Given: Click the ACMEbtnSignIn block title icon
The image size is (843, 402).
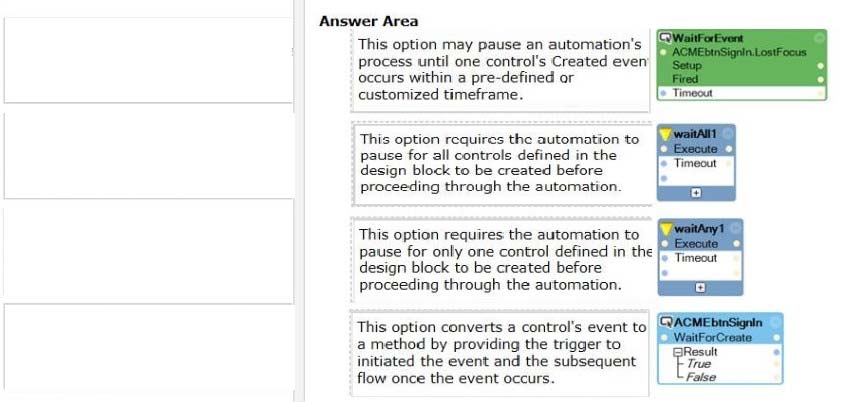Looking at the screenshot, I should [667, 322].
